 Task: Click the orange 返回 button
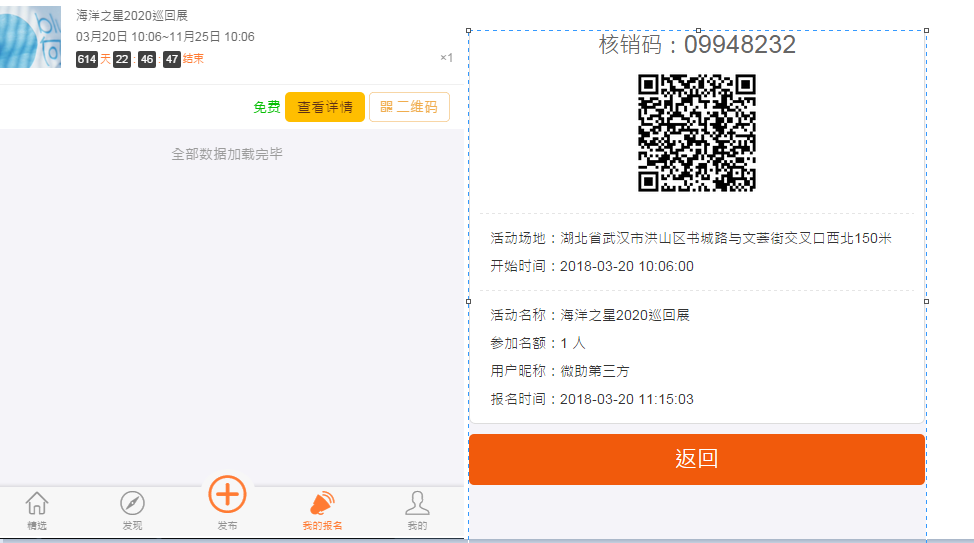click(x=697, y=459)
